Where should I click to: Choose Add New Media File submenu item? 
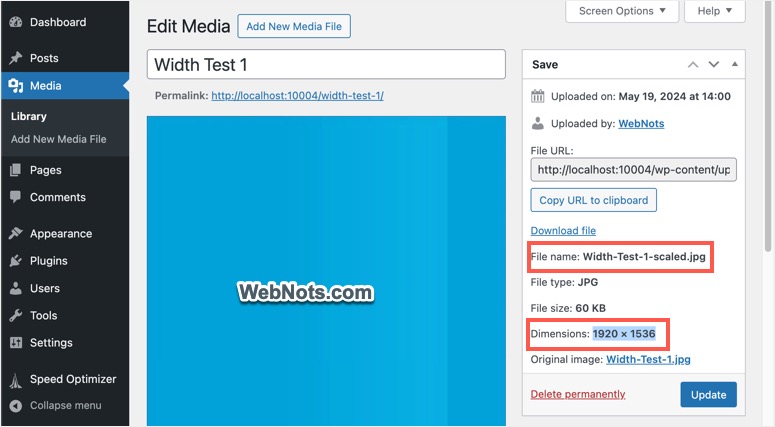58,139
